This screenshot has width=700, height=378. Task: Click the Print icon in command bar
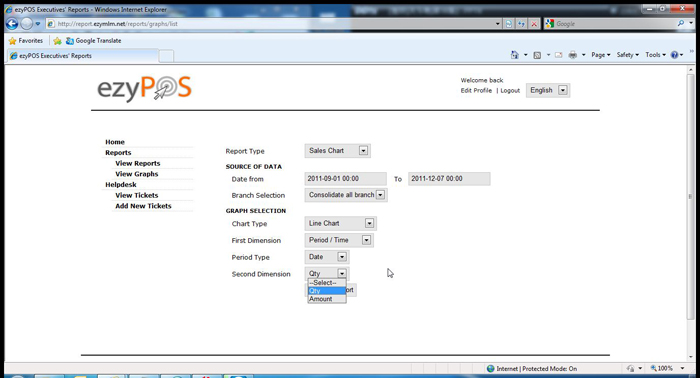coord(573,55)
